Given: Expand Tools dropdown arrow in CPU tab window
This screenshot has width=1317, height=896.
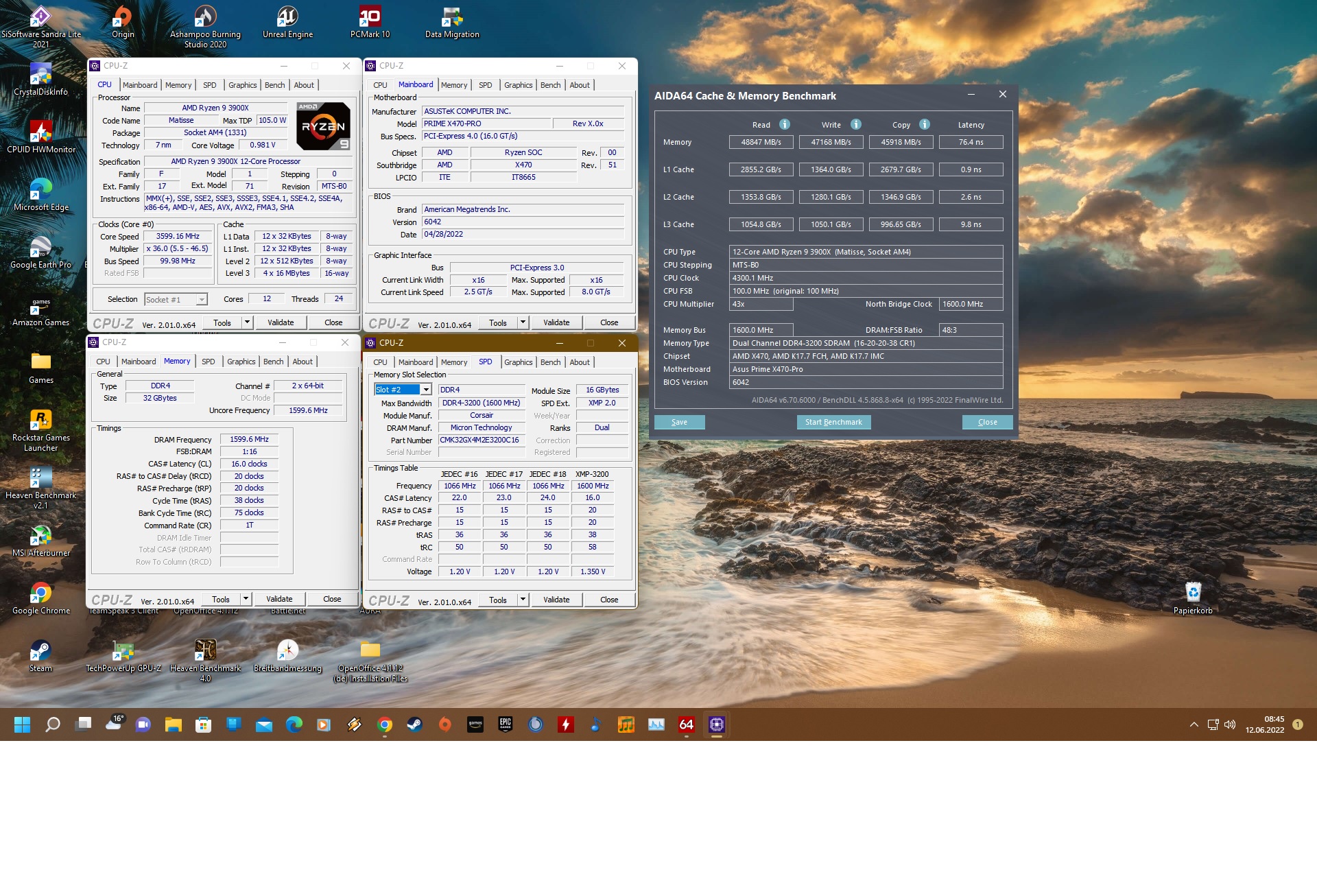Looking at the screenshot, I should [247, 322].
